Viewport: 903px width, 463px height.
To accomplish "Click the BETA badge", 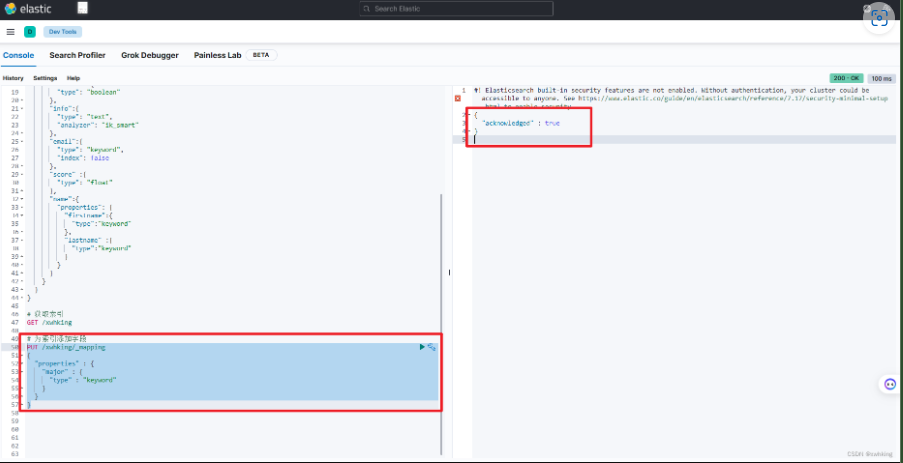I will click(261, 55).
